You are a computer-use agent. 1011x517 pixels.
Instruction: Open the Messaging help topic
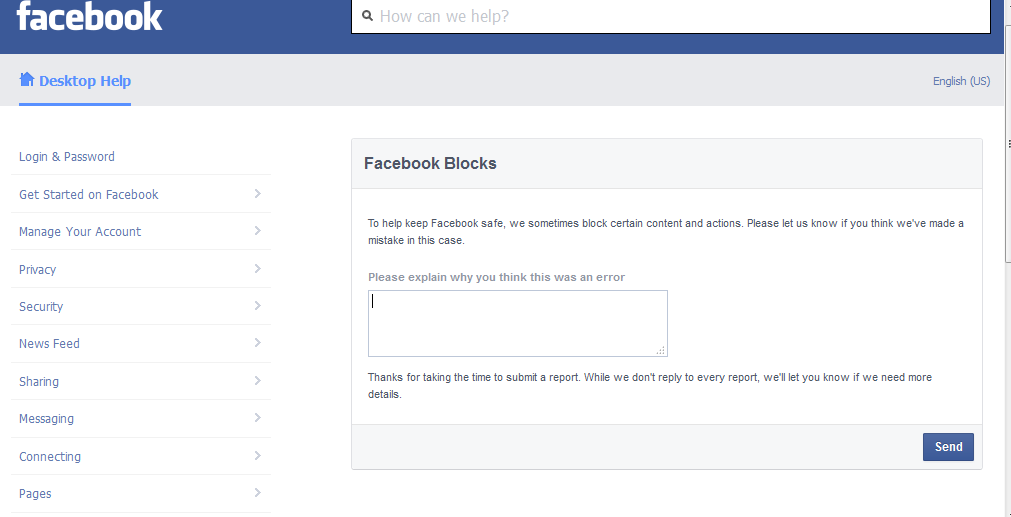pyautogui.click(x=46, y=419)
